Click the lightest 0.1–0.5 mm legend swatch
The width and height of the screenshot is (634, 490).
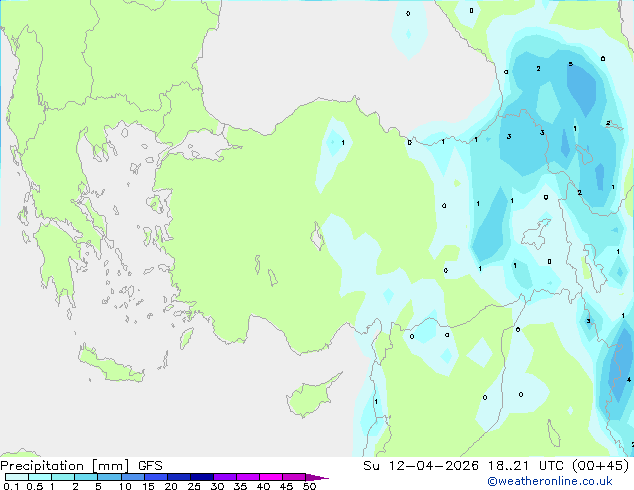click(x=17, y=477)
